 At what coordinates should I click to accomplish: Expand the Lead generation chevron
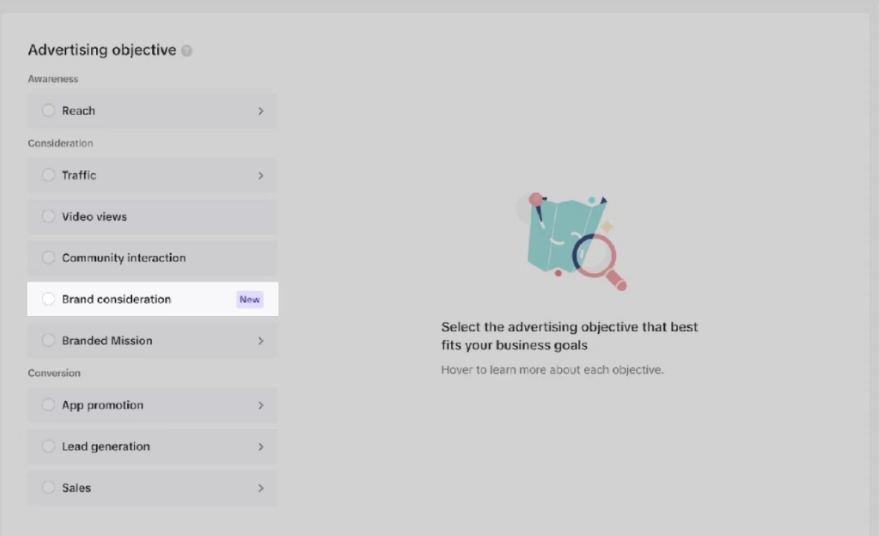tap(261, 447)
